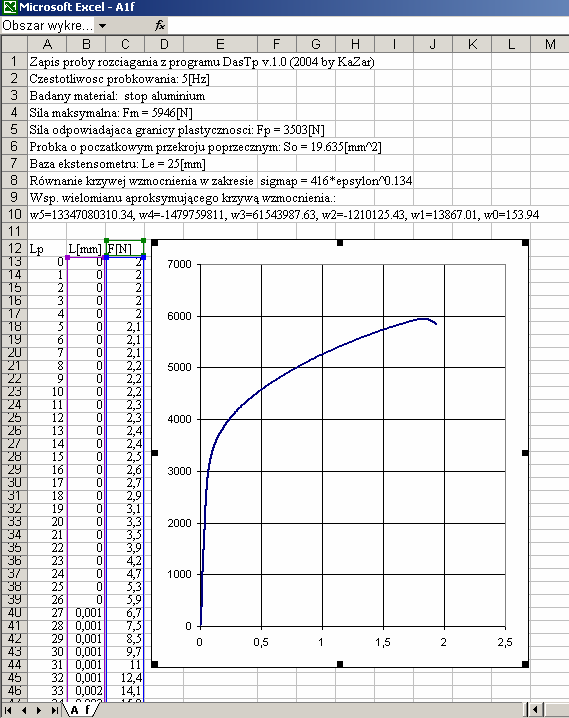Click cell 'Baza ekstensometru: Le = 25[mm]'
Screen dimensions: 569x718
click(x=117, y=163)
